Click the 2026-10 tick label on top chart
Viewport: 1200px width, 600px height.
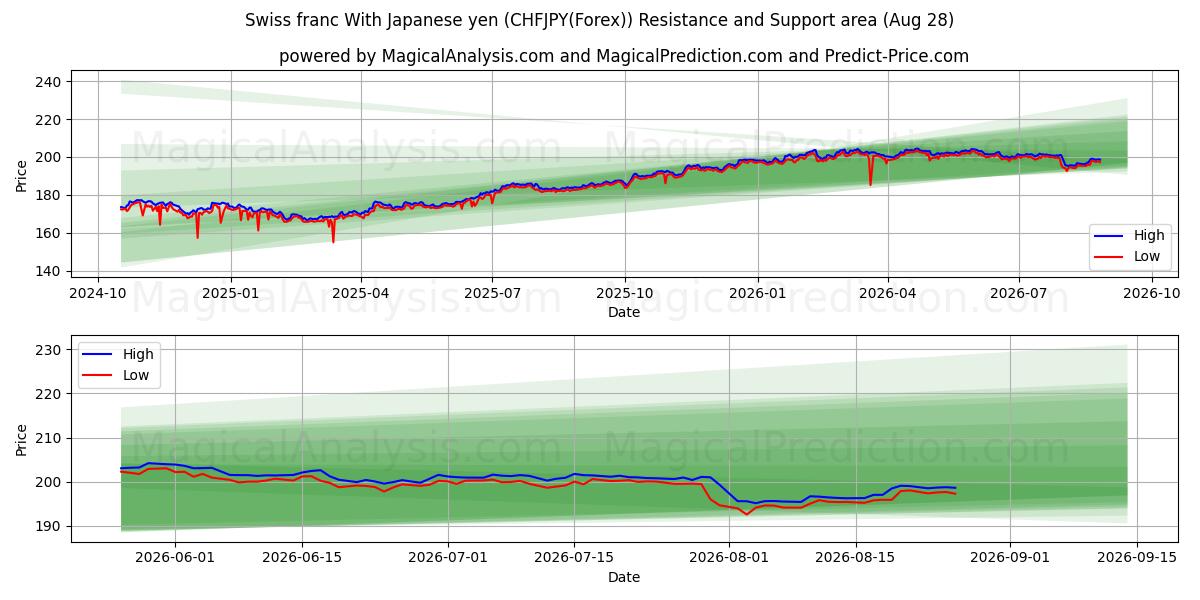tap(1151, 293)
